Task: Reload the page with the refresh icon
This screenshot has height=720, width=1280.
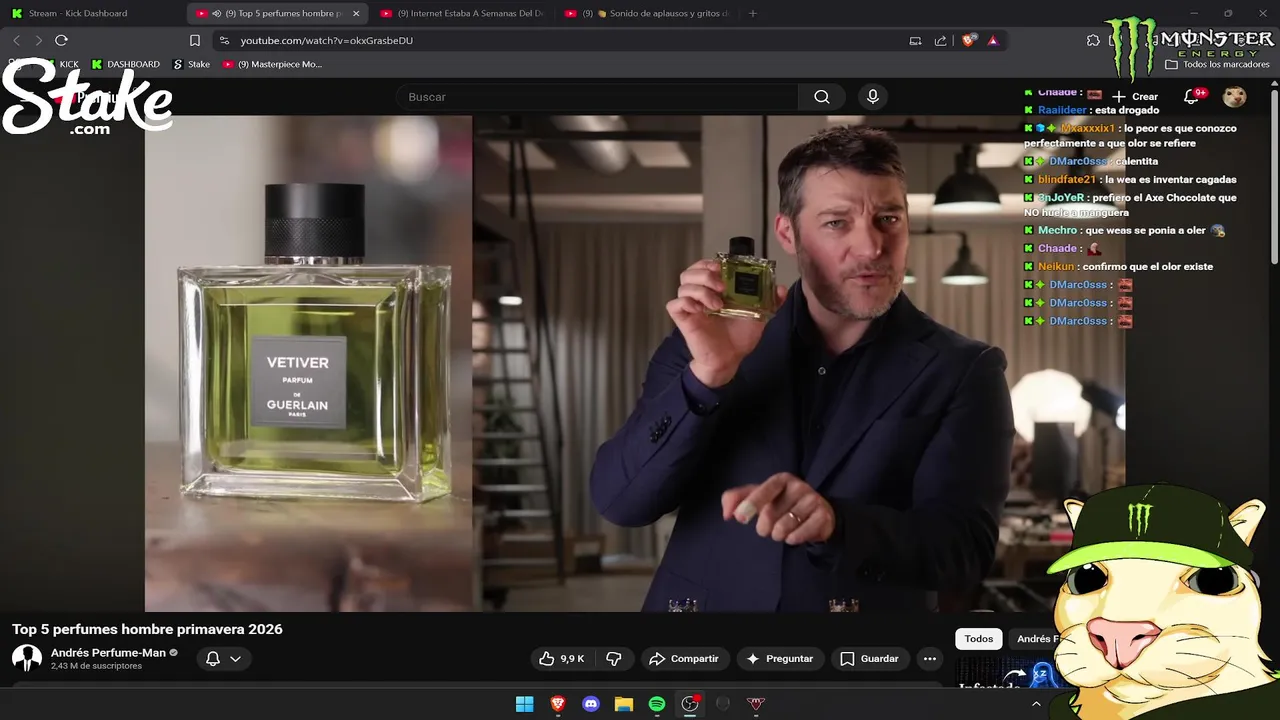Action: (x=61, y=40)
